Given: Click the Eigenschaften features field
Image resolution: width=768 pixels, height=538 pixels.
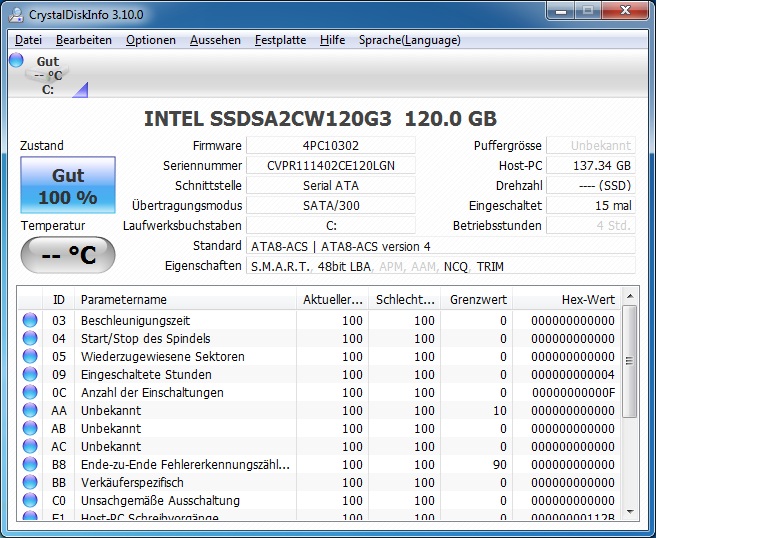Looking at the screenshot, I should 441,266.
